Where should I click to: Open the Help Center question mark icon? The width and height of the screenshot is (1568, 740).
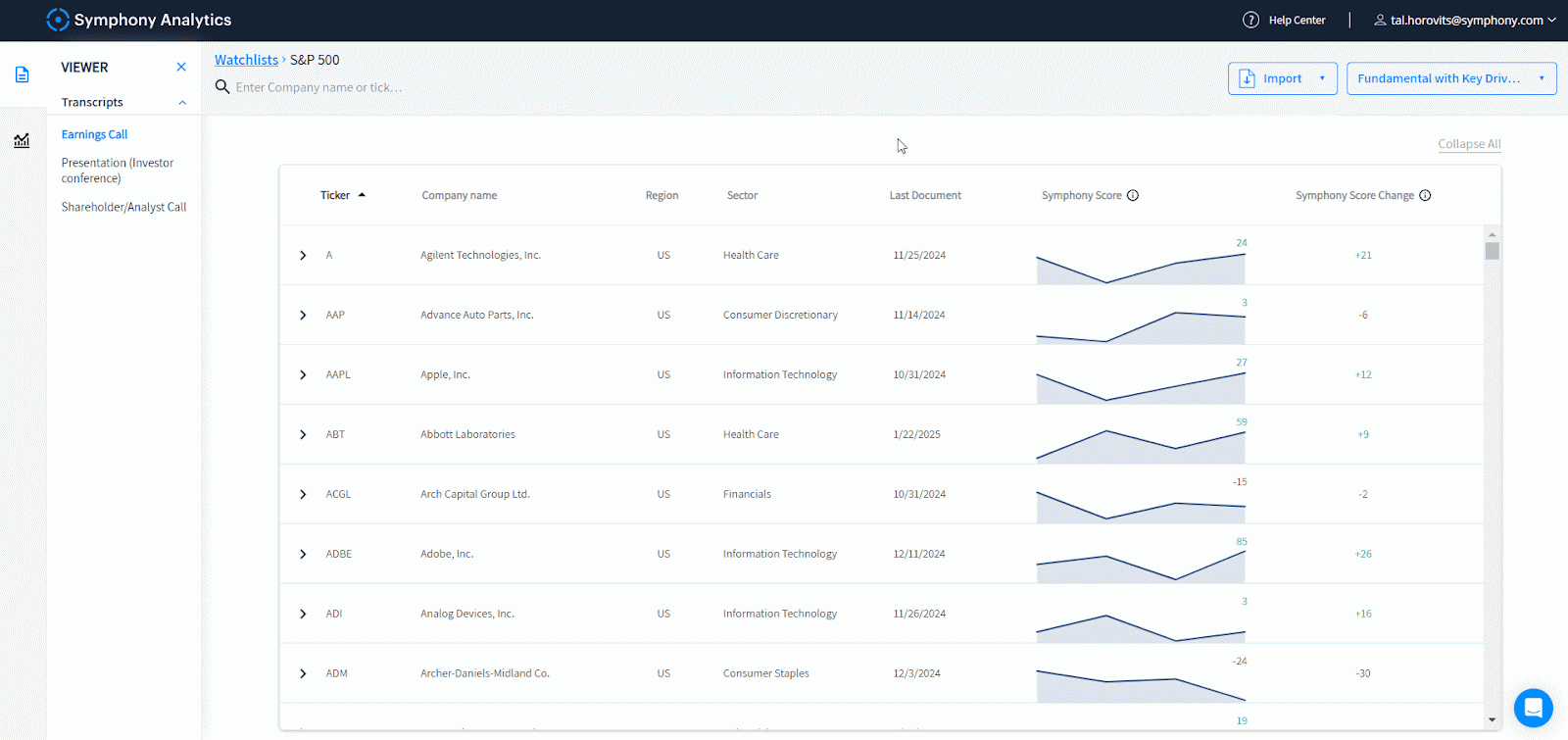pyautogui.click(x=1250, y=20)
